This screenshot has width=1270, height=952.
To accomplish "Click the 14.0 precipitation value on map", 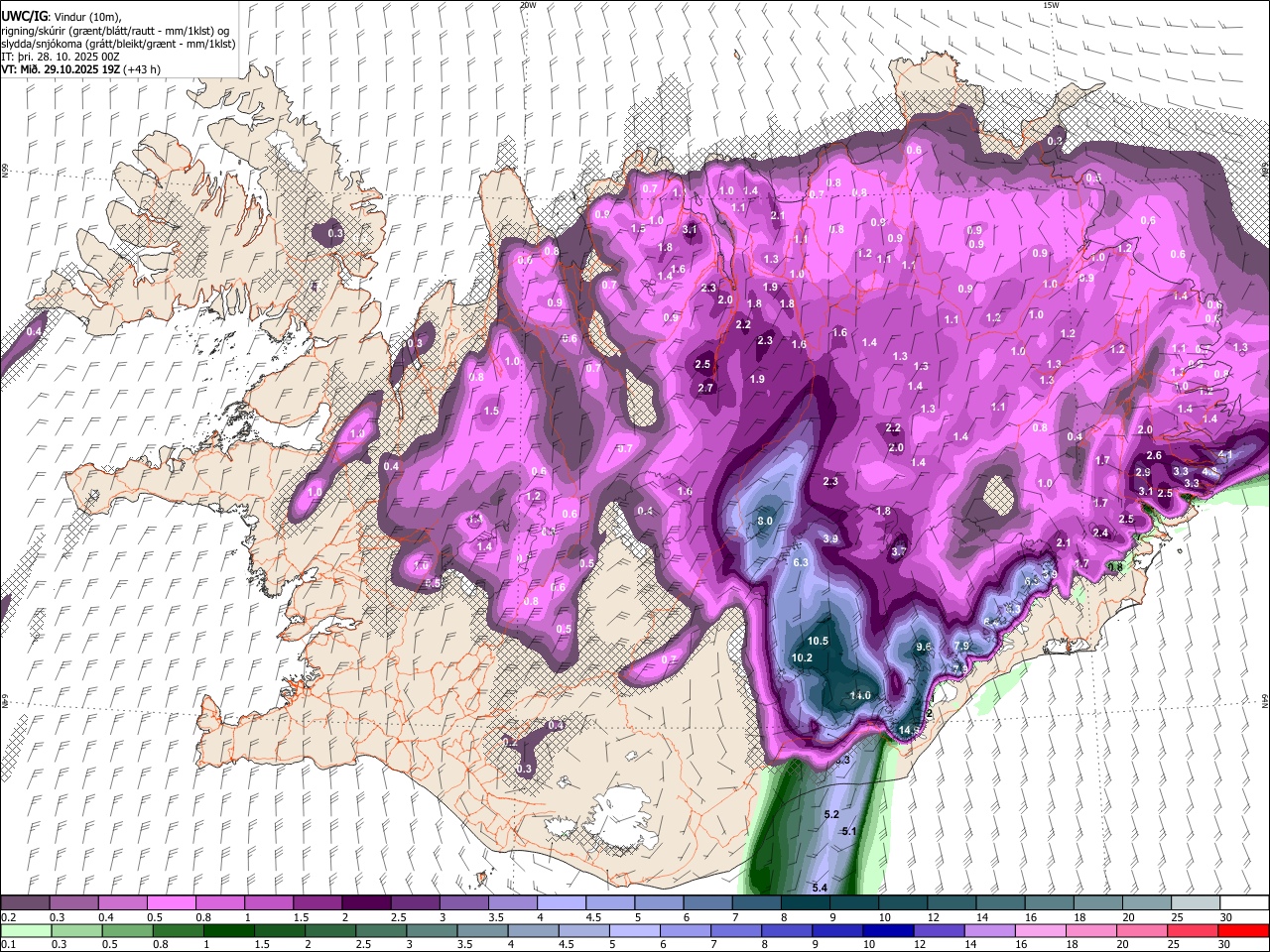I will tap(860, 695).
